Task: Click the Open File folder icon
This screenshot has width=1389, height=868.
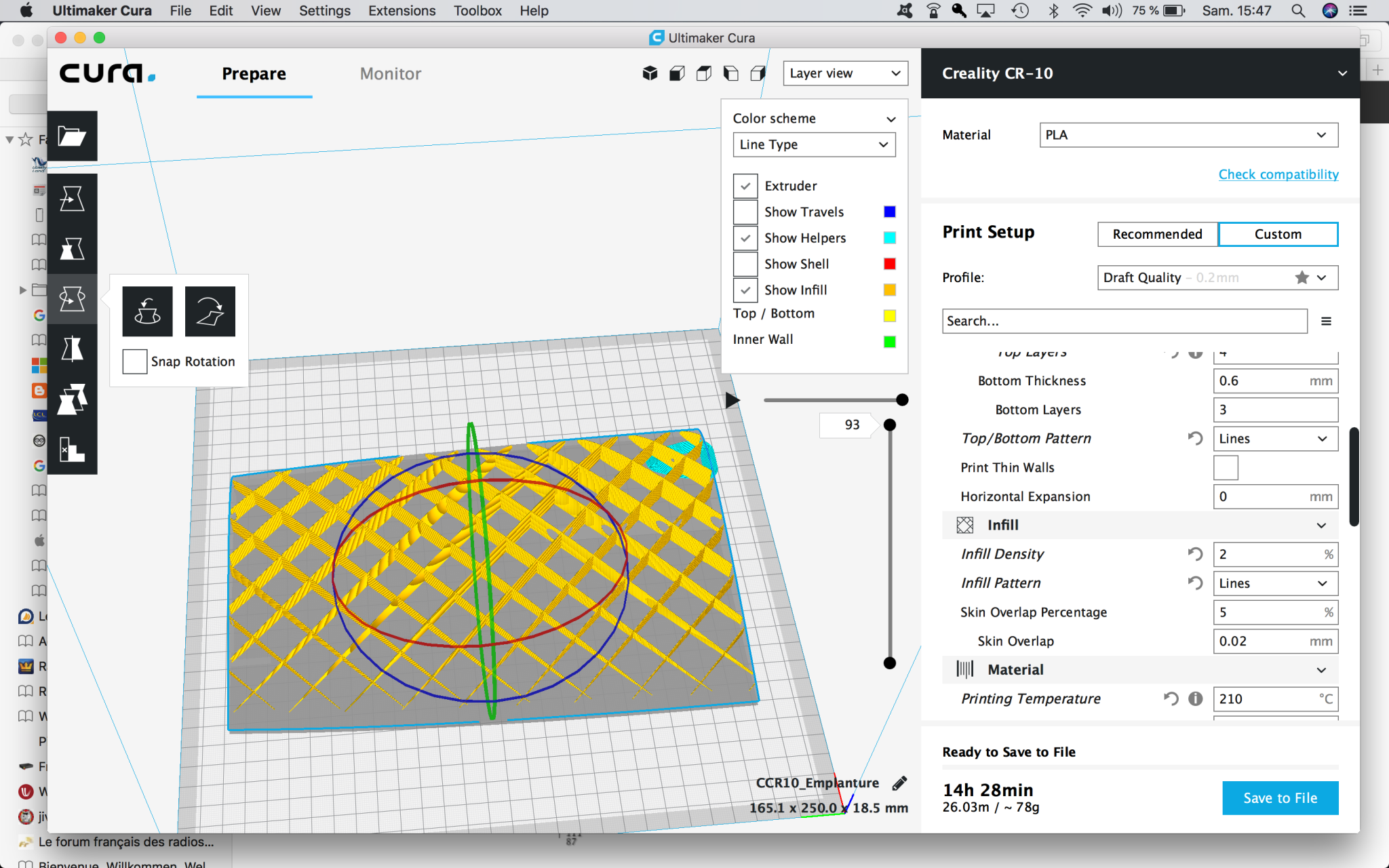Action: [x=72, y=136]
